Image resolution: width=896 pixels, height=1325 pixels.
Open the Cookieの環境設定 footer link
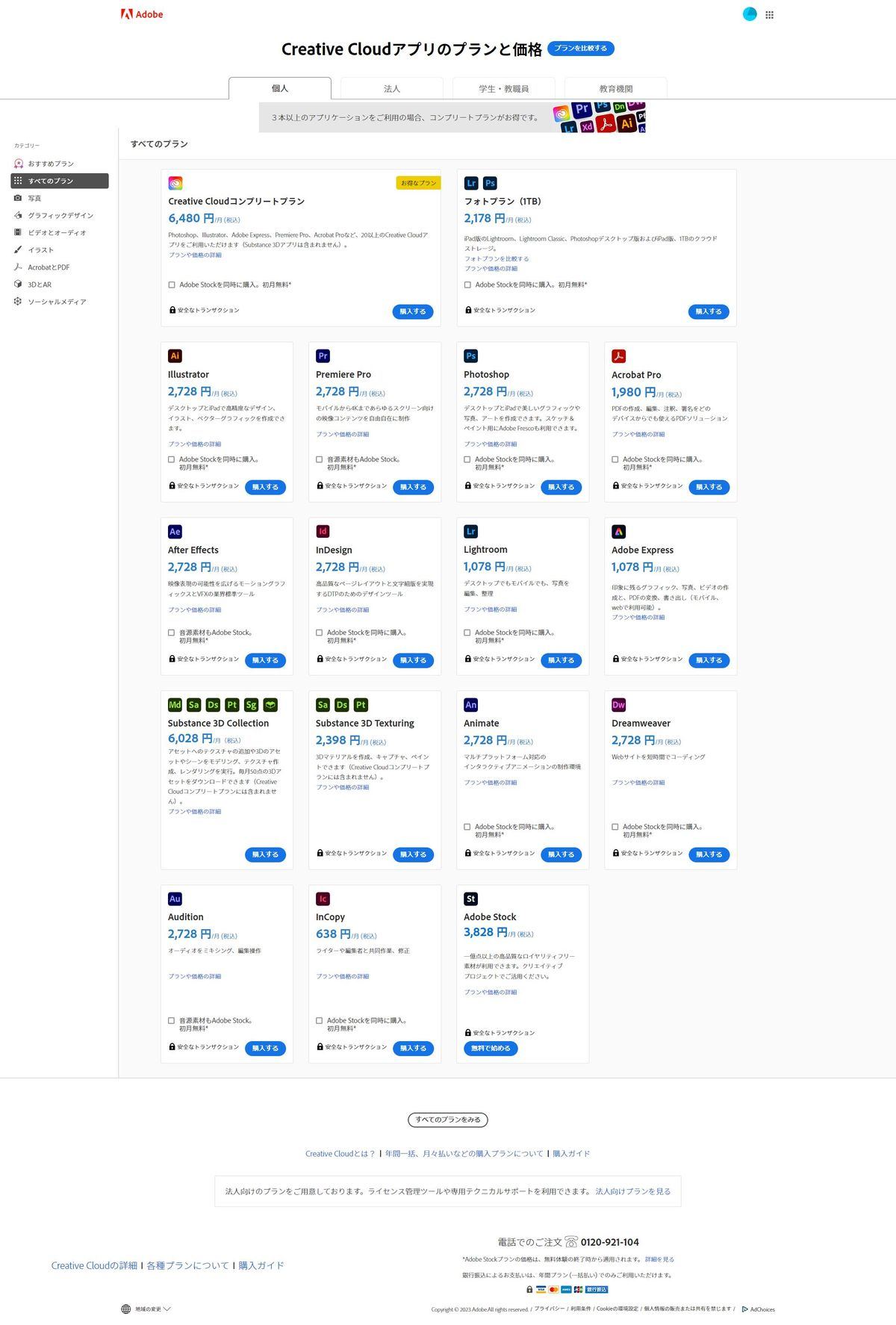tap(617, 1309)
